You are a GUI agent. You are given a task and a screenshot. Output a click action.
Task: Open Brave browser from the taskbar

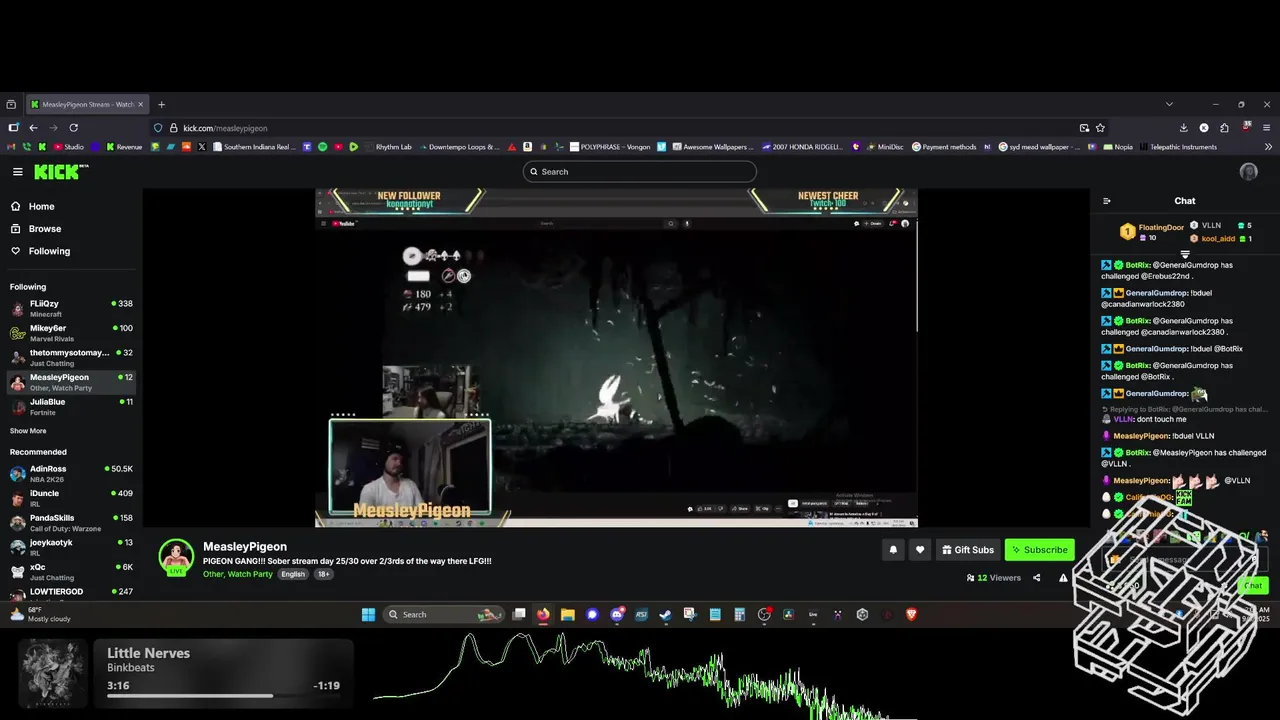911,614
